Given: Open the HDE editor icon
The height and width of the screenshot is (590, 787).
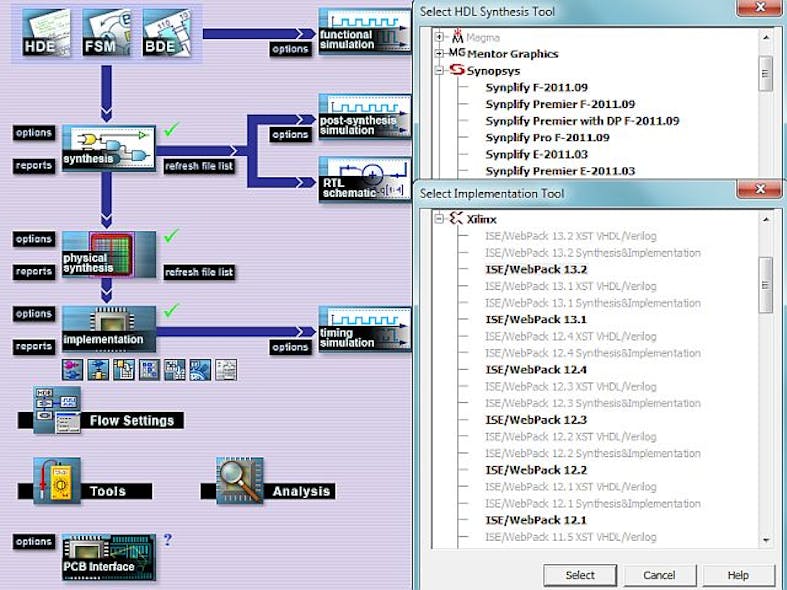Looking at the screenshot, I should click(46, 33).
